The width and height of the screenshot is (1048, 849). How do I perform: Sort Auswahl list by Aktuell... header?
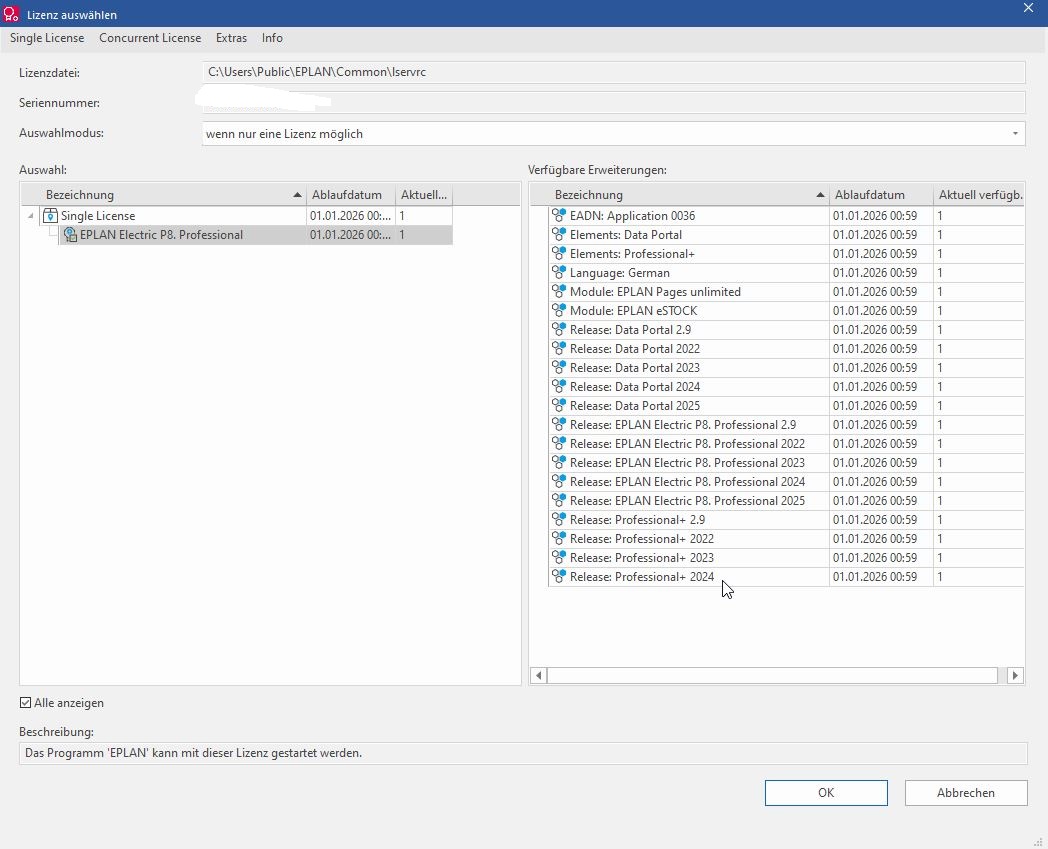point(424,195)
